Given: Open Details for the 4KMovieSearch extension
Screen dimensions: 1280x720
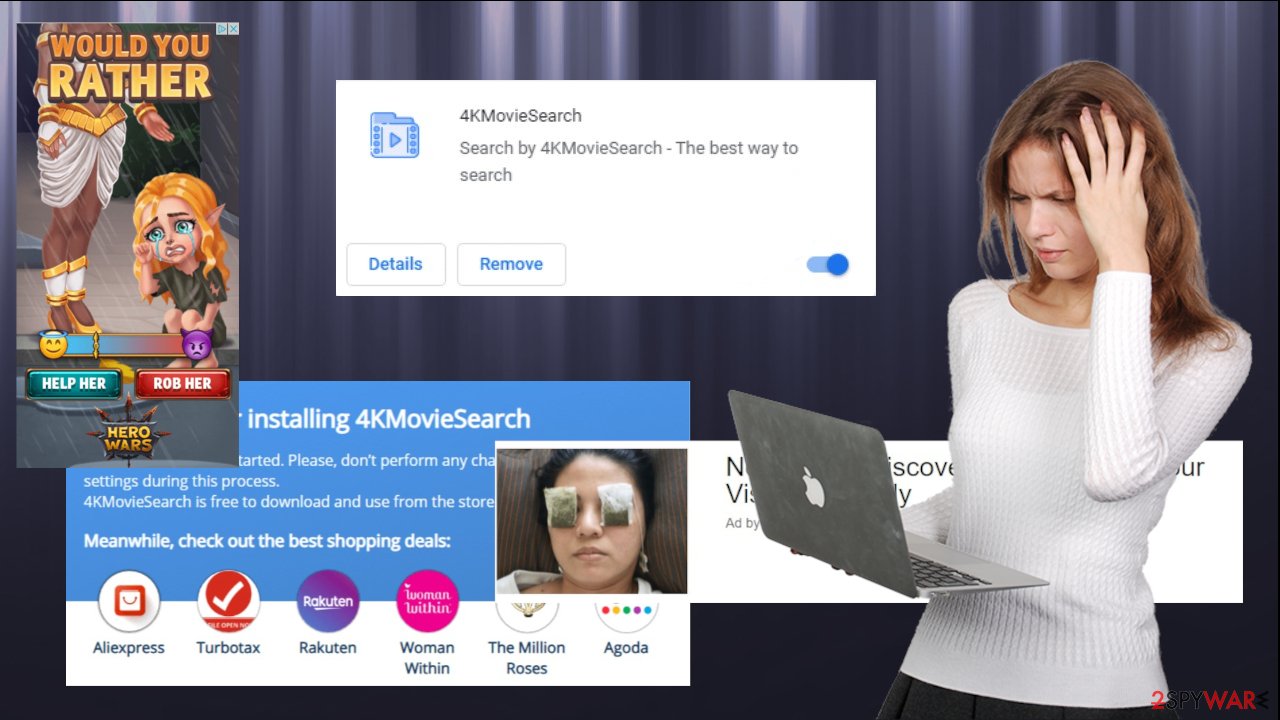Looking at the screenshot, I should pyautogui.click(x=395, y=264).
